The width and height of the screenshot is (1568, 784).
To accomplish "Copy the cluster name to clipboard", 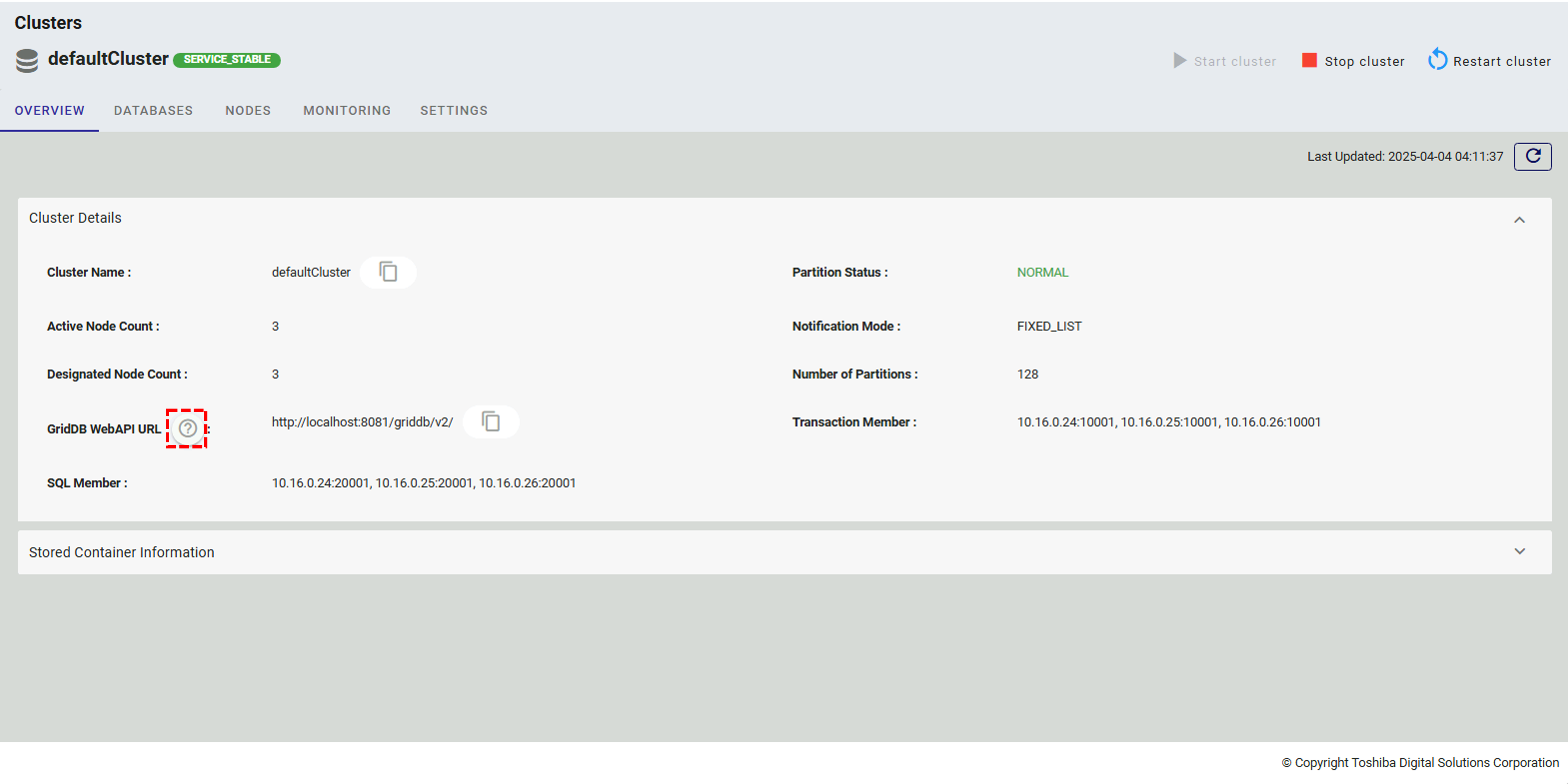I will coord(388,272).
